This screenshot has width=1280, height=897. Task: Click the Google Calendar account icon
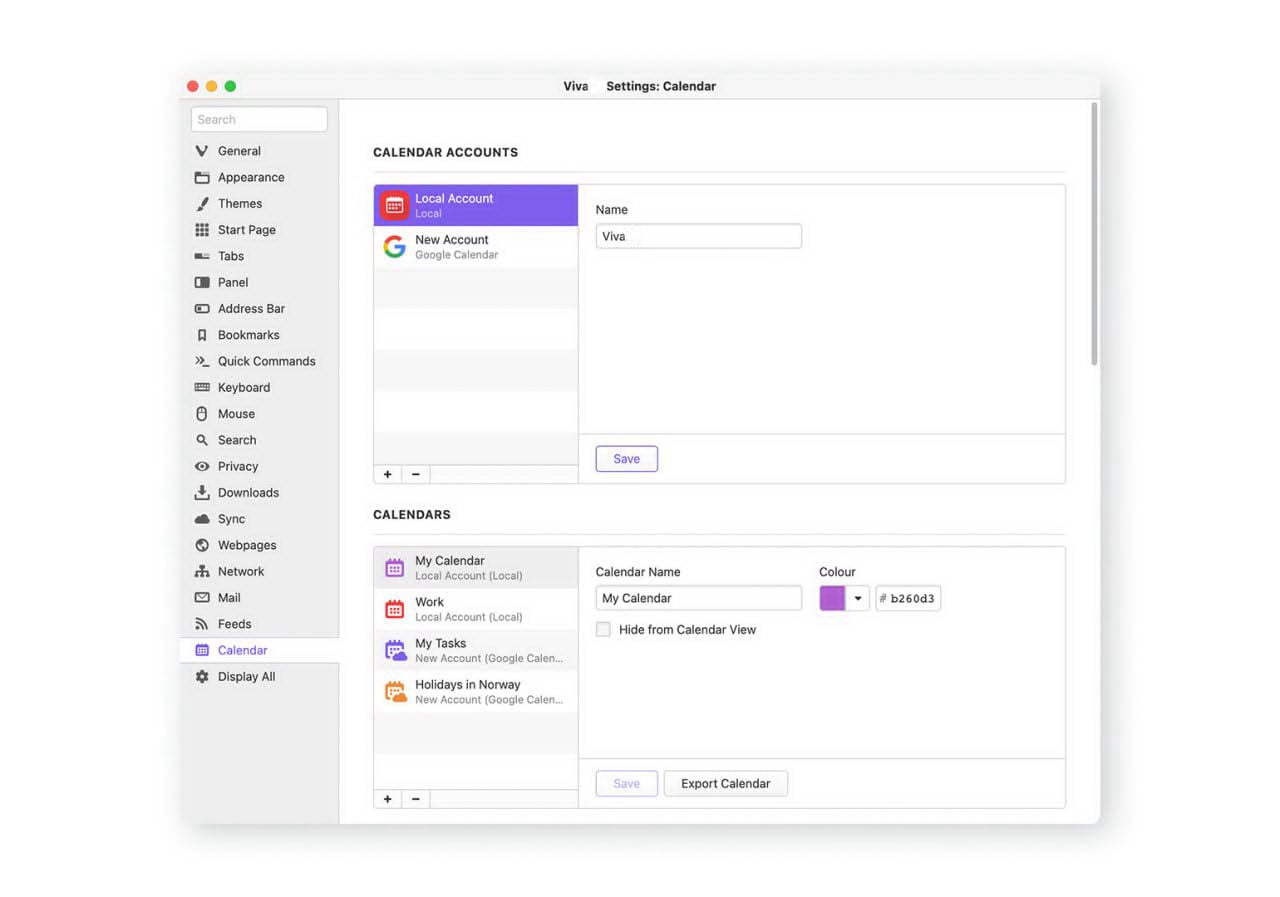394,247
